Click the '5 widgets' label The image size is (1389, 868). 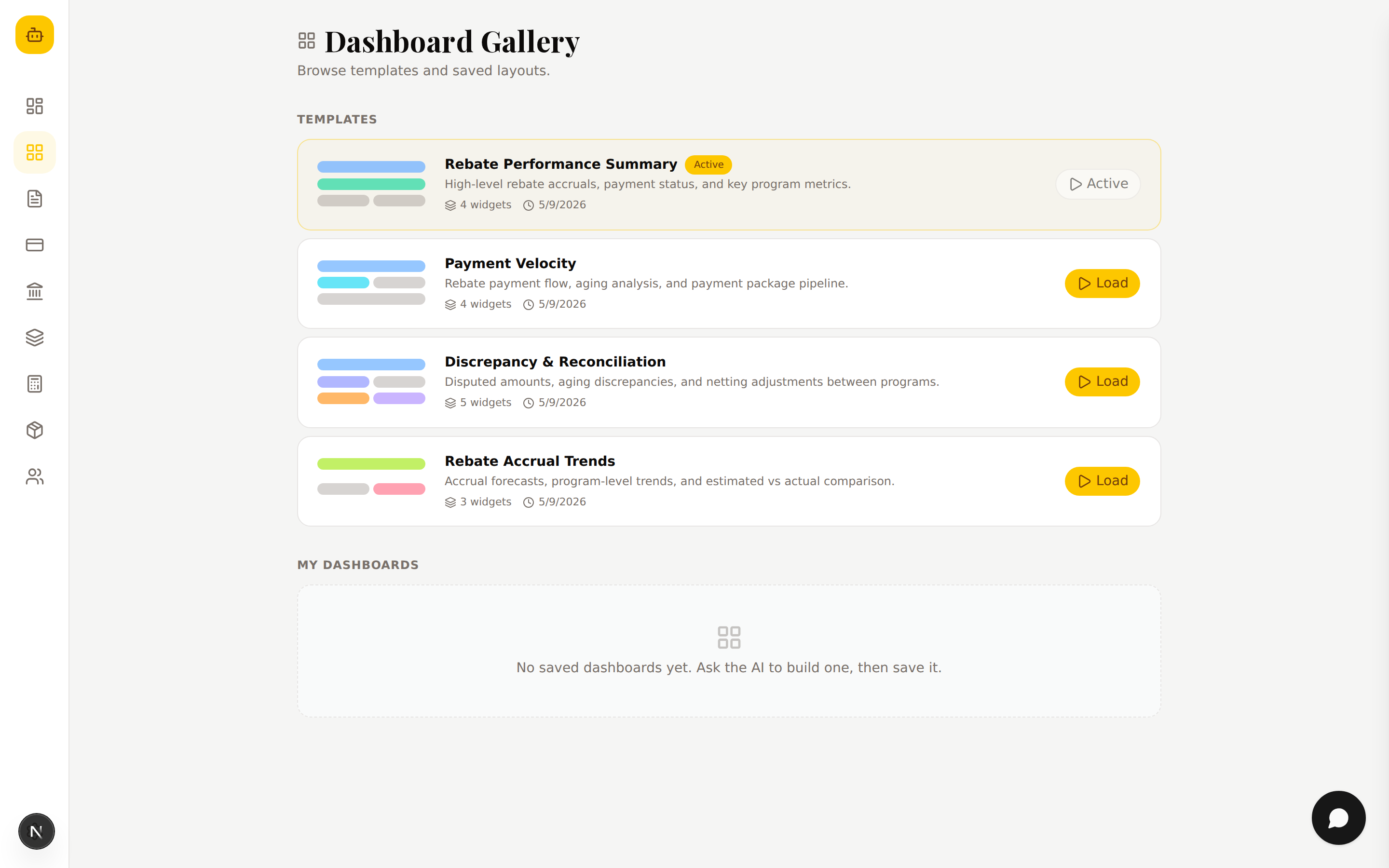(486, 403)
